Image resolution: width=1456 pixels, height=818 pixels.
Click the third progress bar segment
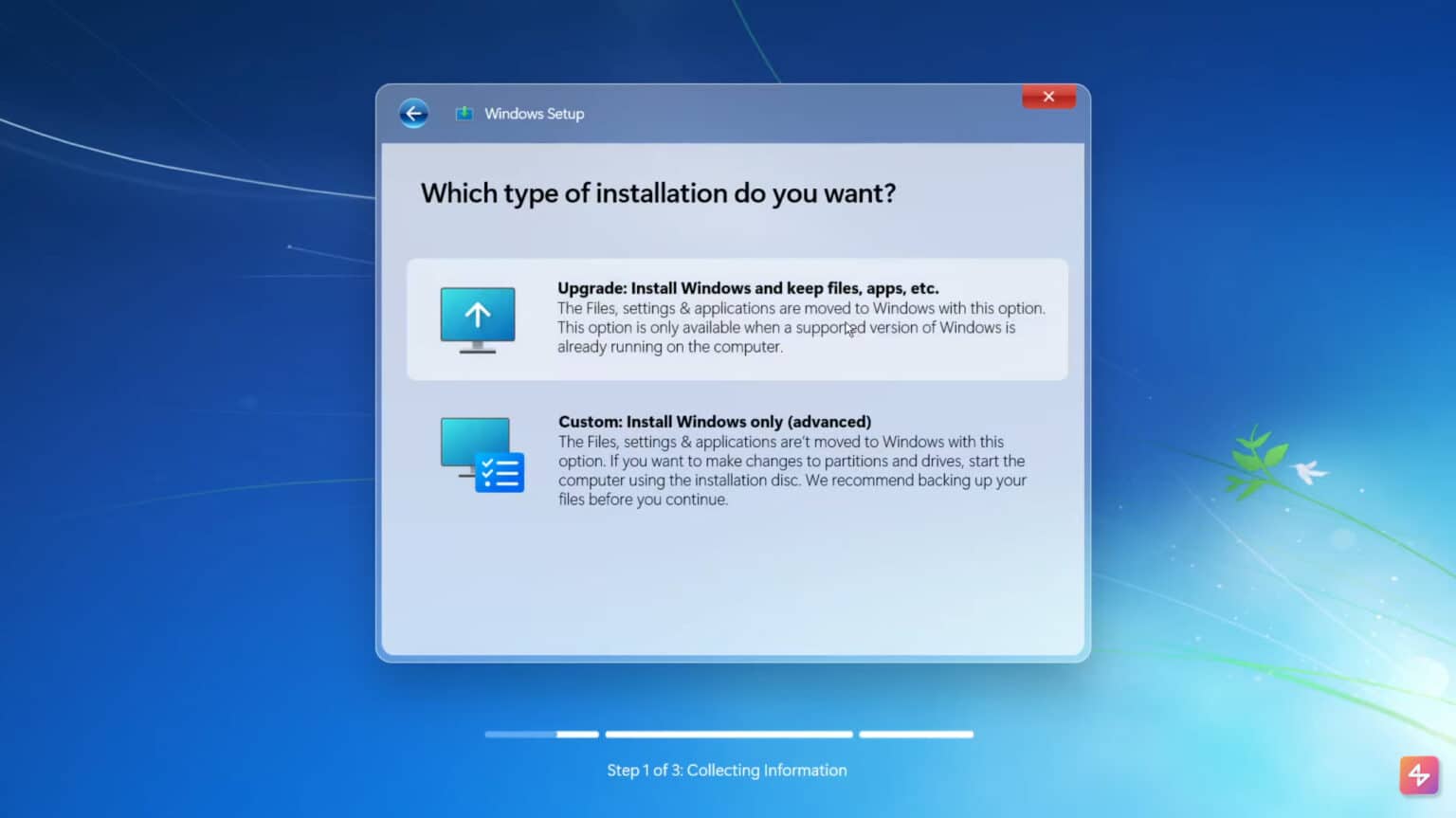[x=916, y=734]
